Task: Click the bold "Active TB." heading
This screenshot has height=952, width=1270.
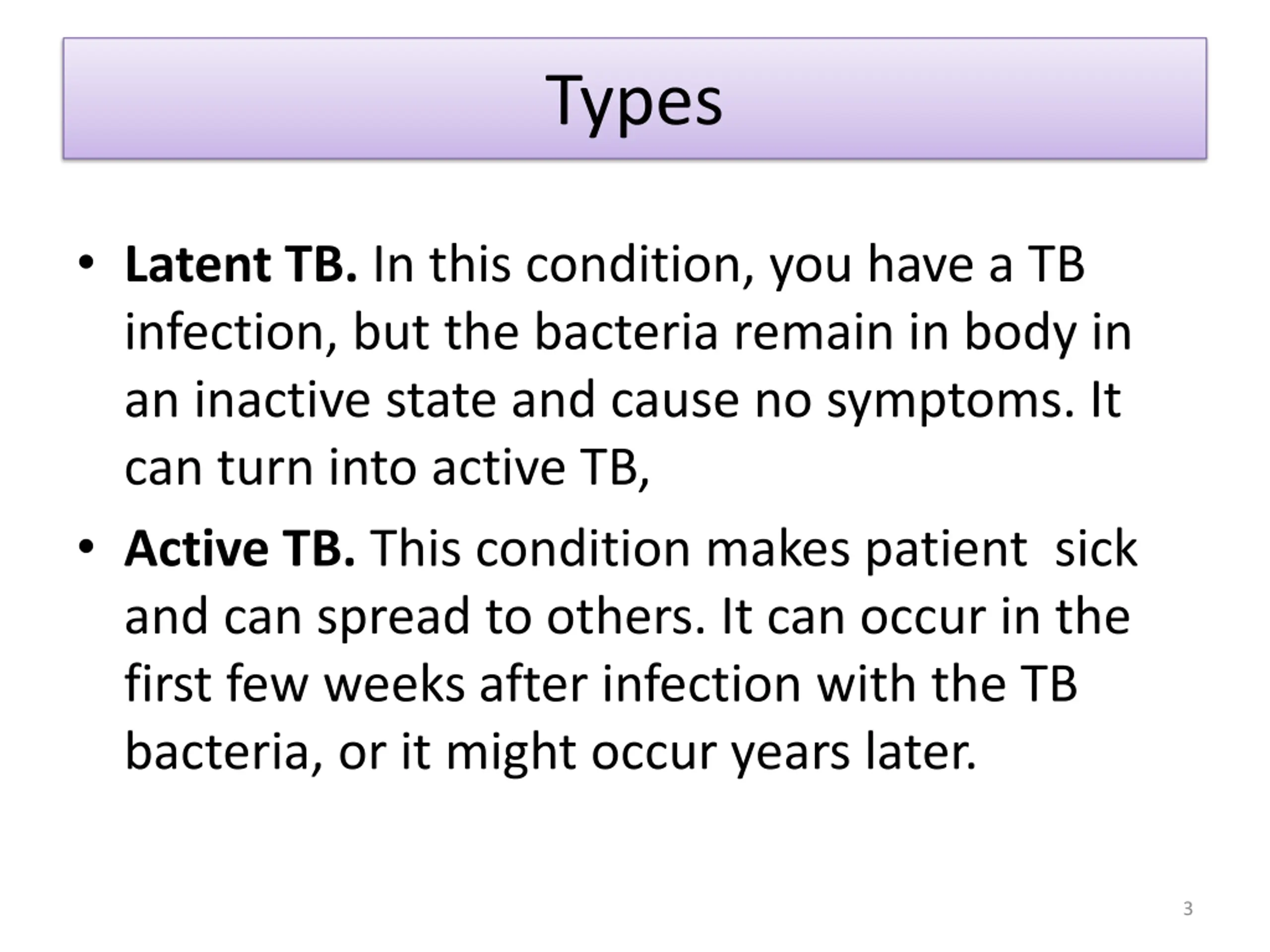Action: [240, 548]
